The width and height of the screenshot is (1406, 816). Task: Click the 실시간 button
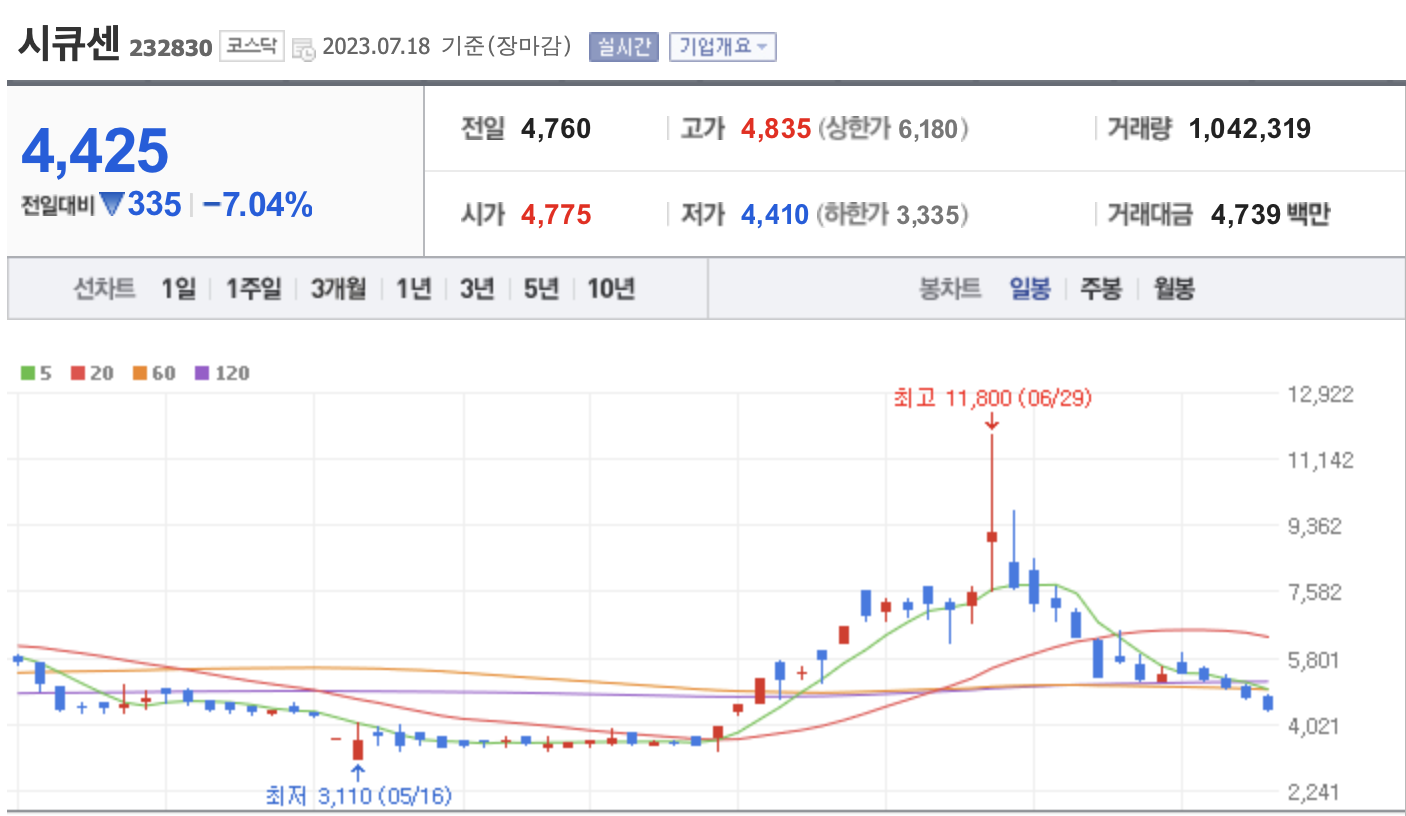[624, 46]
